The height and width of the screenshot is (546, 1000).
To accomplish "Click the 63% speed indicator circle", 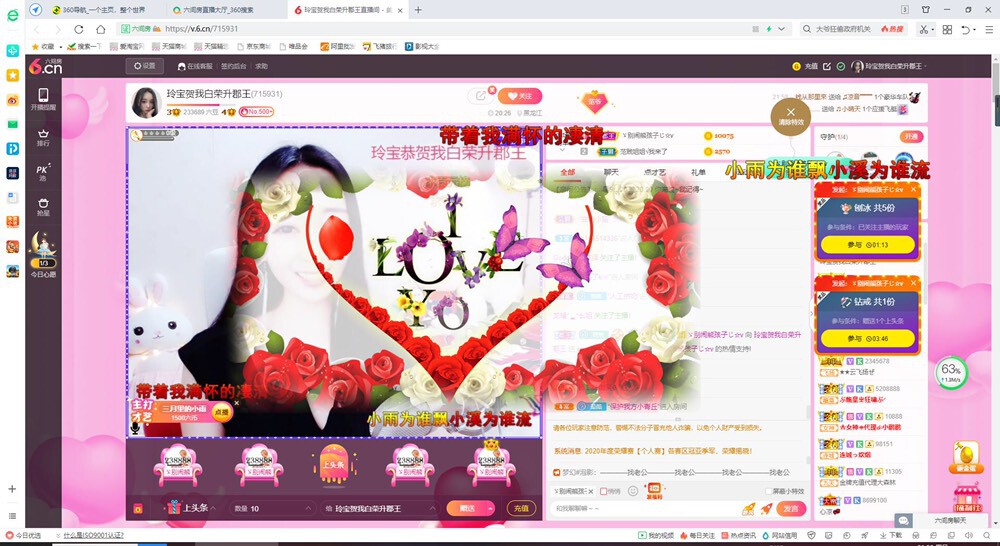I will (x=950, y=373).
